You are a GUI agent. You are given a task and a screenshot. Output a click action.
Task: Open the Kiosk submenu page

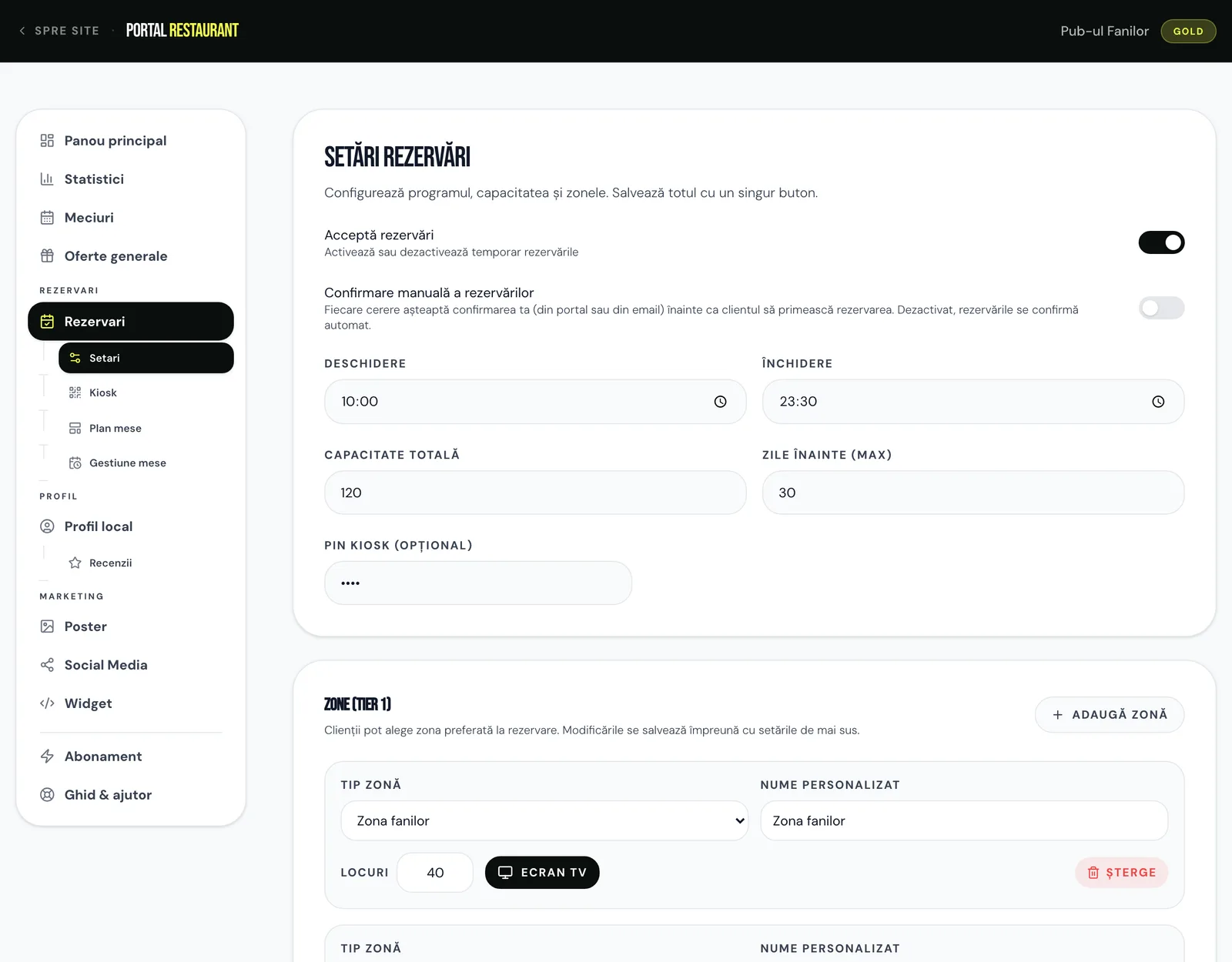[146, 393]
